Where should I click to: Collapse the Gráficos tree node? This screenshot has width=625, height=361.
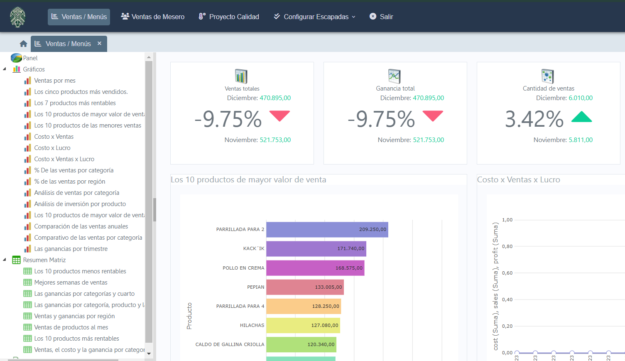click(x=4, y=69)
